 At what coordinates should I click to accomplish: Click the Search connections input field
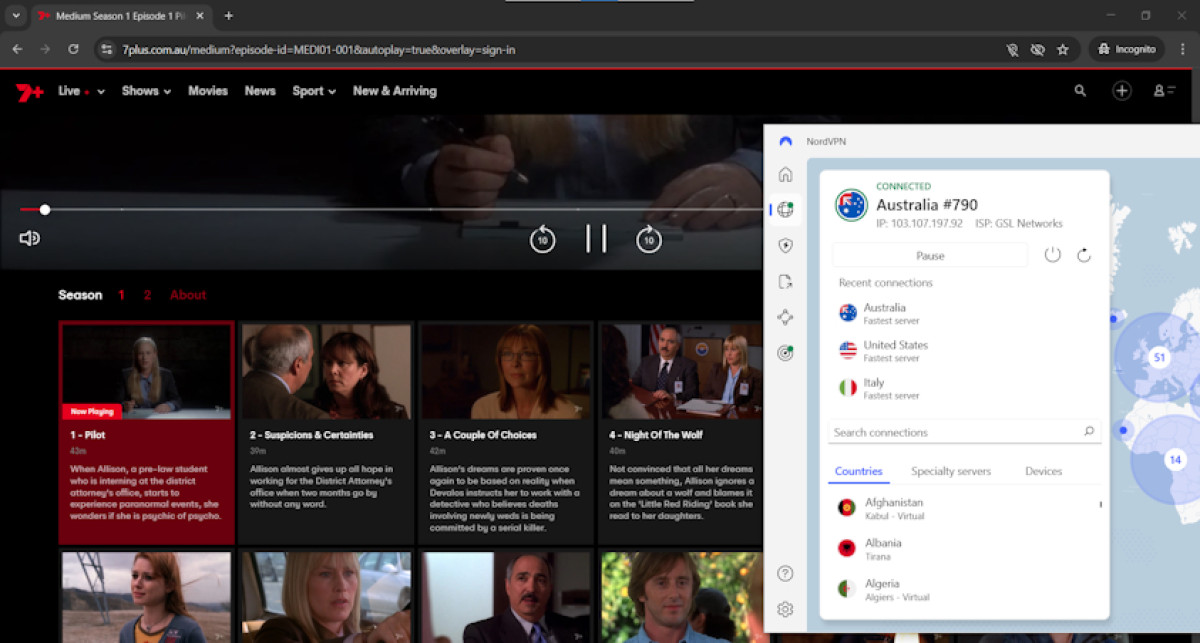tap(965, 432)
